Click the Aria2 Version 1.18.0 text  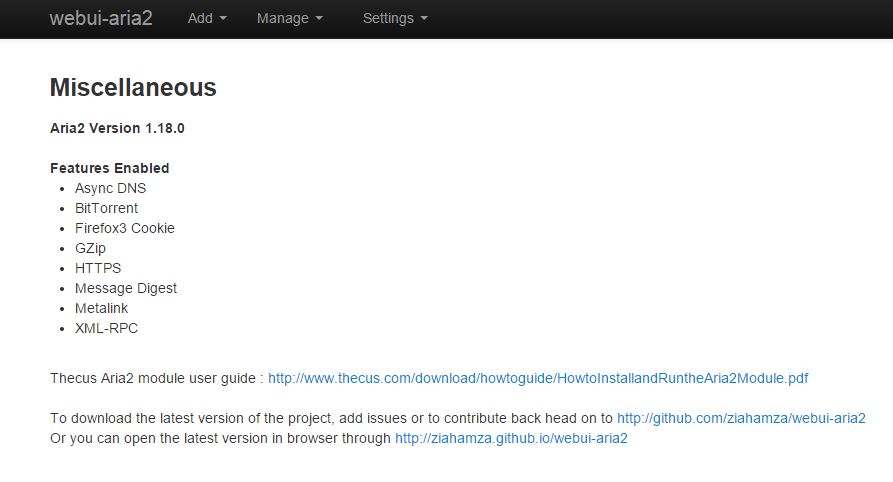[117, 128]
